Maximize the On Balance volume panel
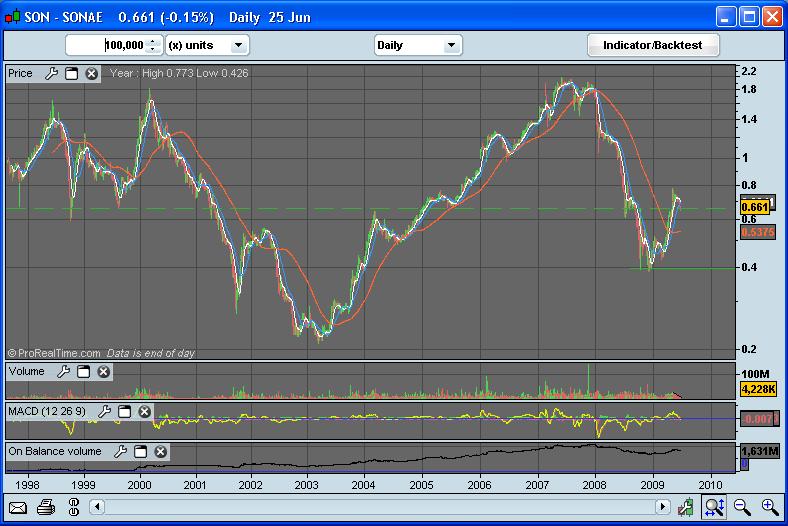Viewport: 788px width, 526px height. point(141,452)
